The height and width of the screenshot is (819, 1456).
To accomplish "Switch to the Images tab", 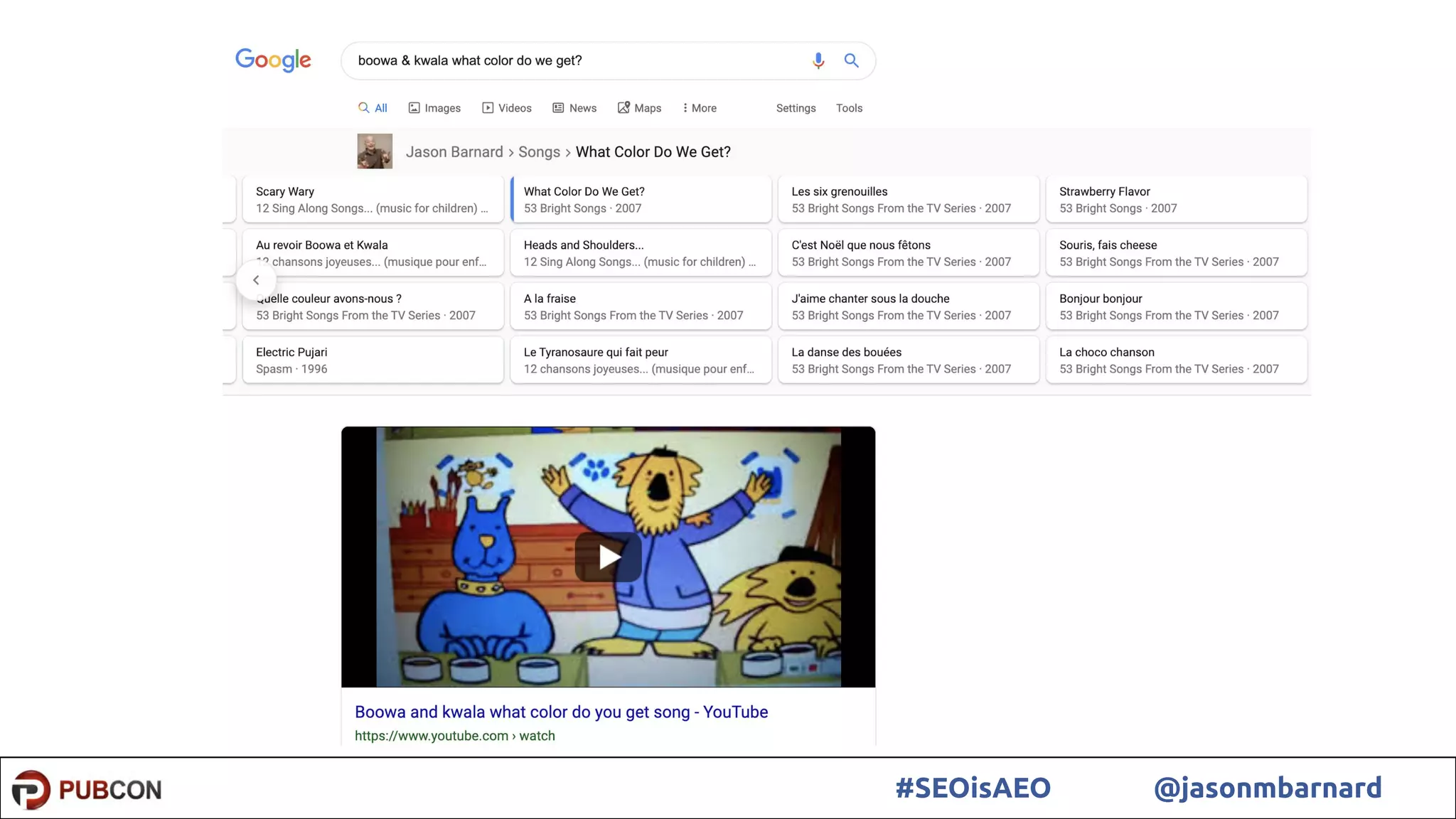I will [x=434, y=108].
